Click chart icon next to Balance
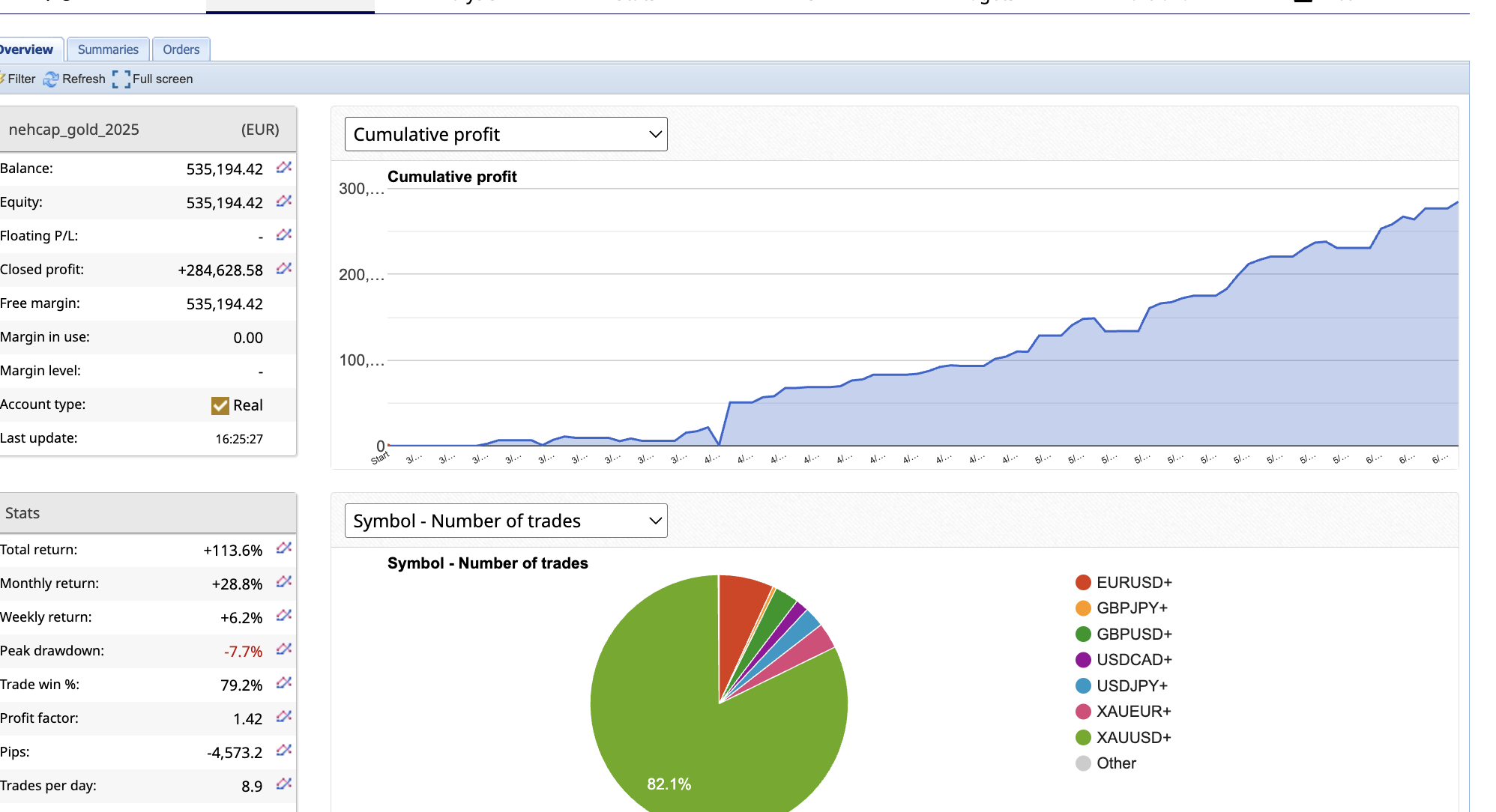This screenshot has height=812, width=1496. (283, 167)
